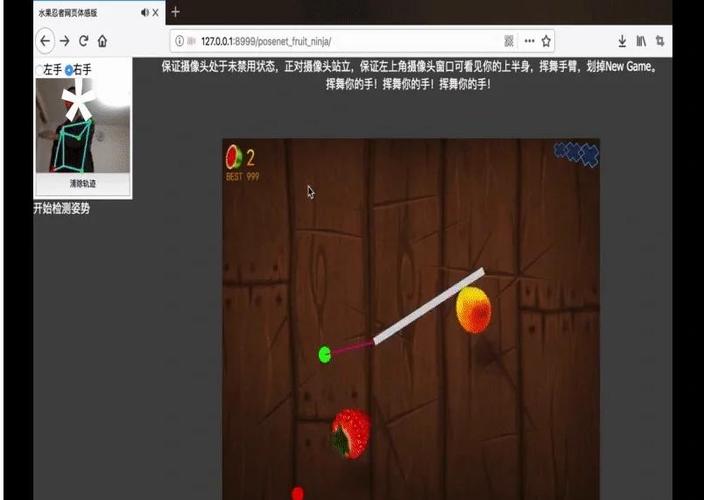Click the green hand tracker dot
Screen dimensions: 704x500
coord(325,355)
